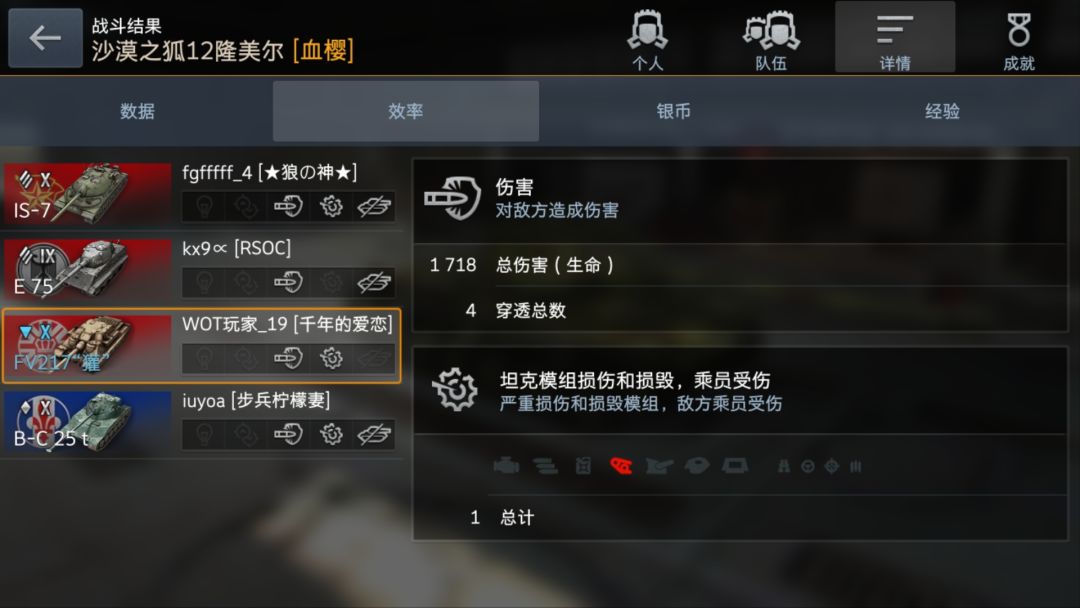Go back using the arrow button
Screen dimensions: 1080x608
pyautogui.click(x=45, y=38)
